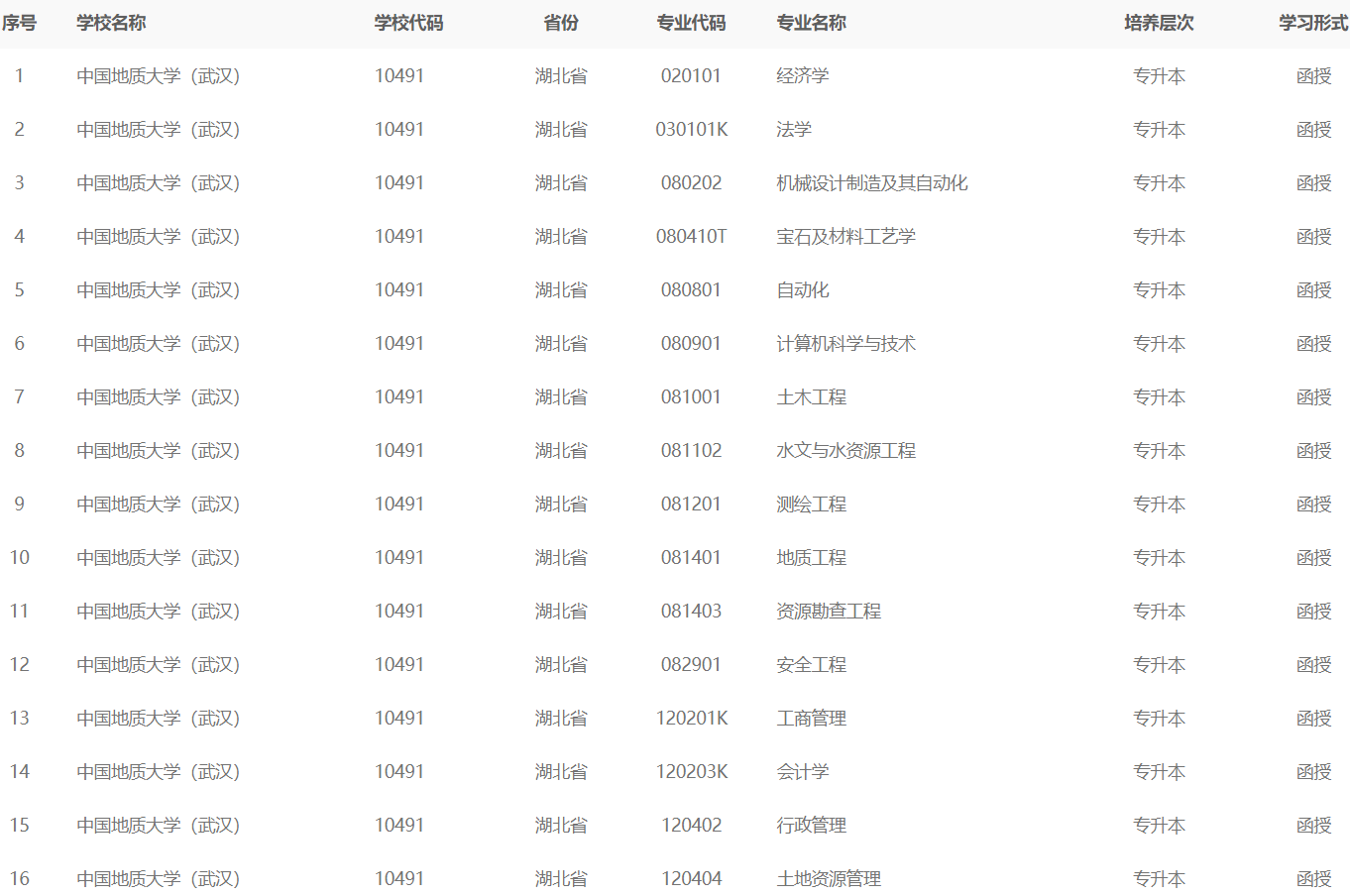Click 专升本 in the 土木工程 row
Image resolution: width=1350 pixels, height=896 pixels.
(x=1159, y=397)
